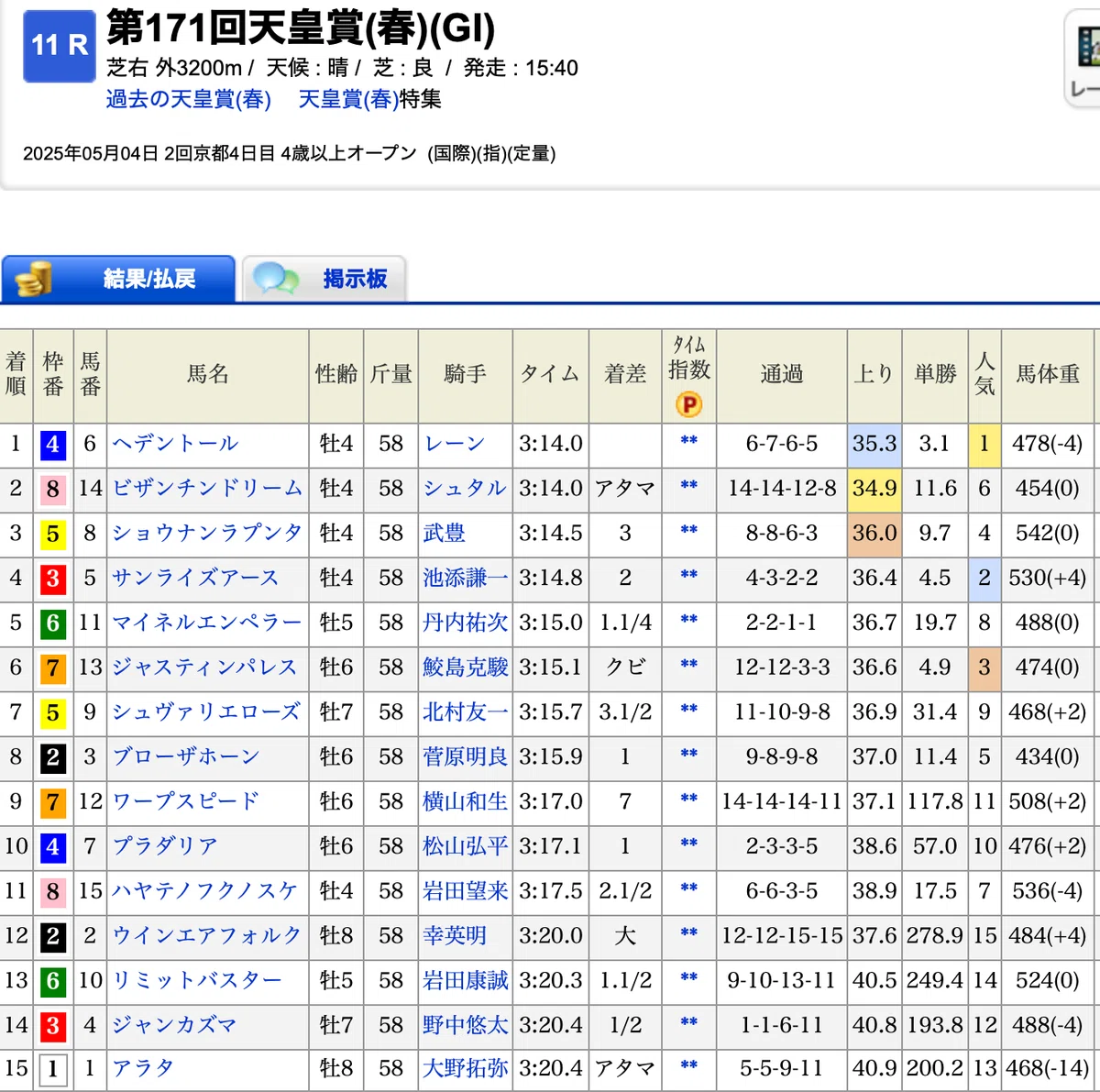Open jockey 横山和生 profile
Viewport: 1100px width, 1092px height.
click(x=466, y=801)
